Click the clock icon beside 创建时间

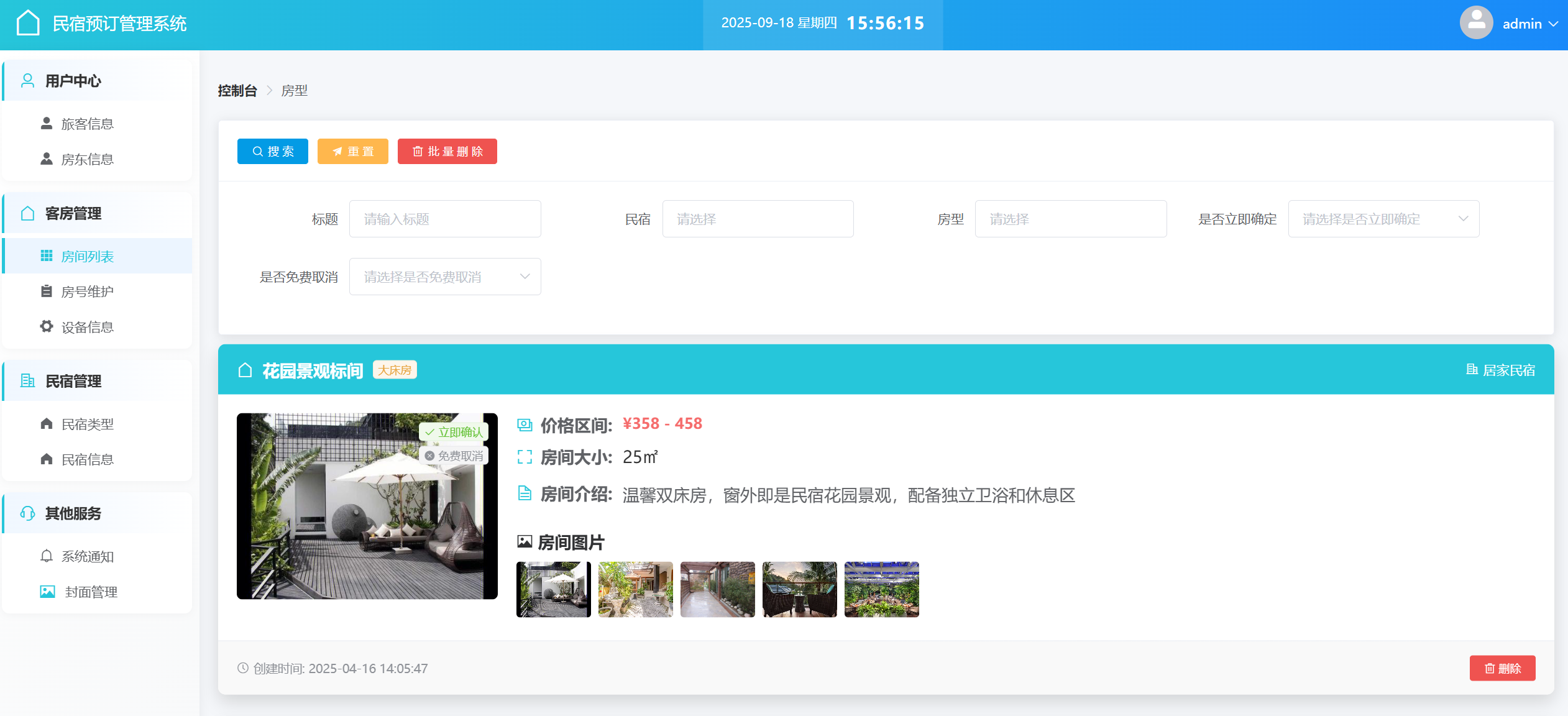coord(243,668)
